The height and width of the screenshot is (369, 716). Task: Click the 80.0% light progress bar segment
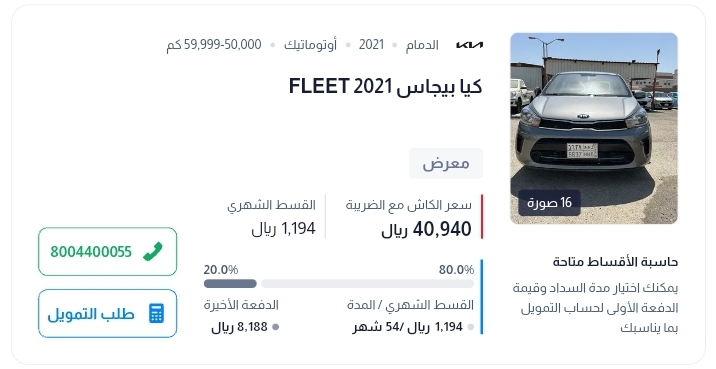click(368, 284)
